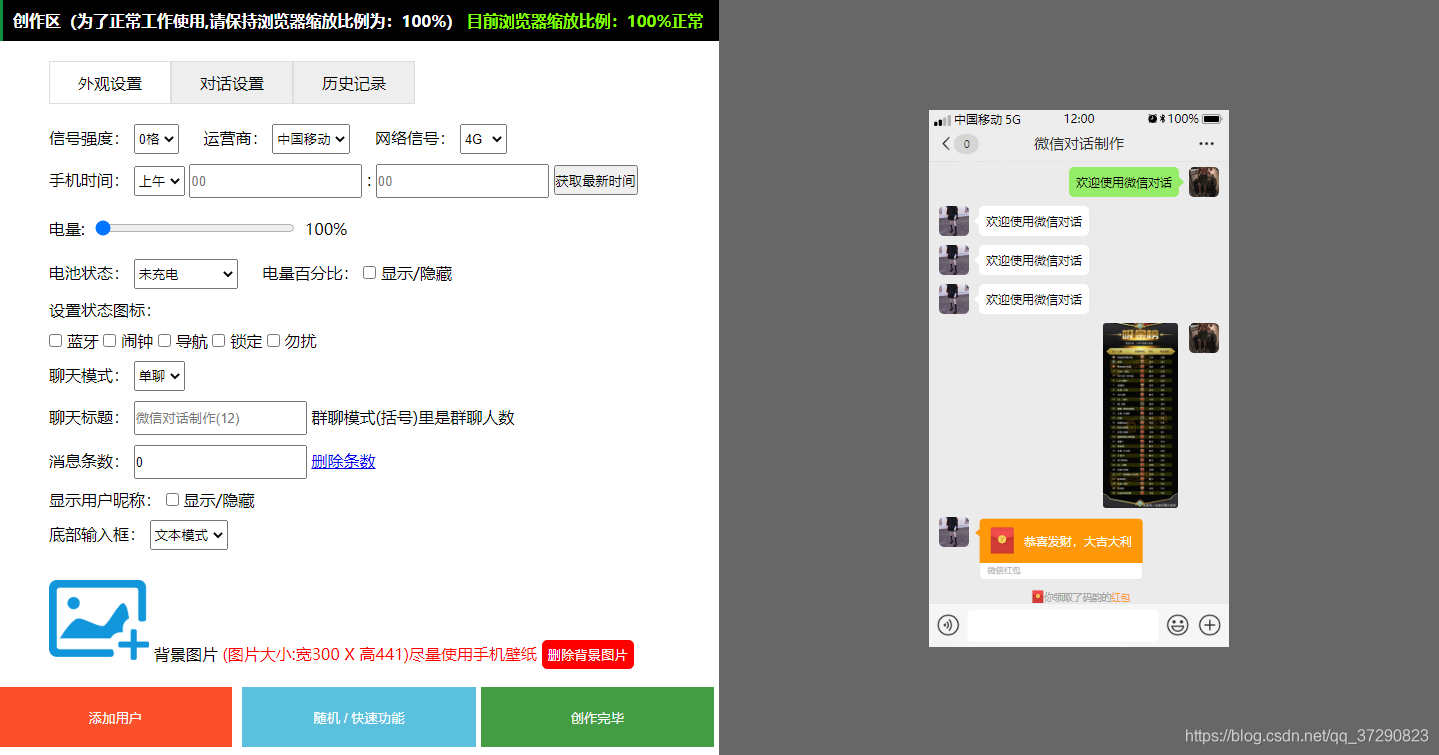1439x755 pixels.
Task: Click avatar beside second white welcome message
Action: (954, 260)
